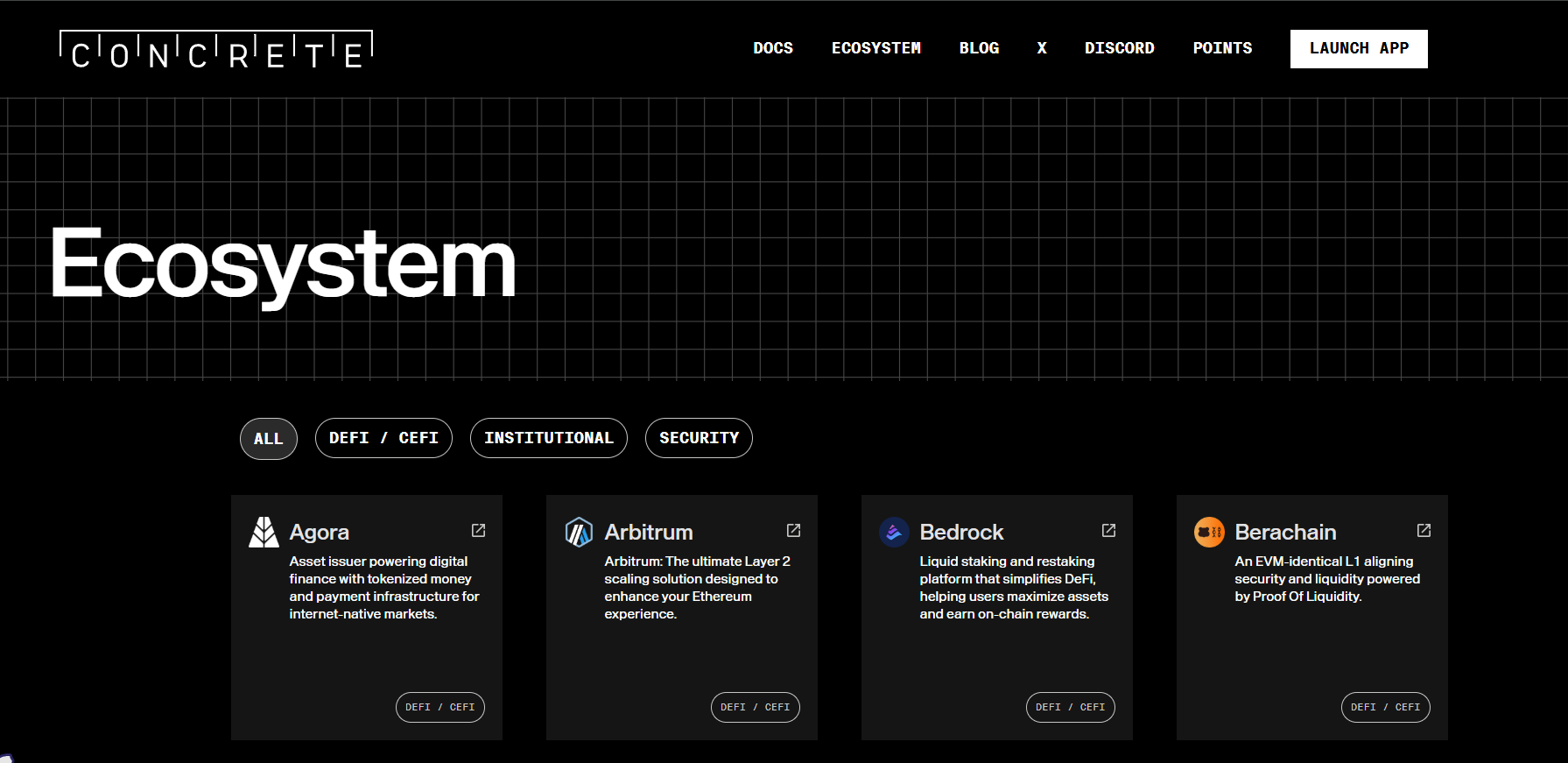Image resolution: width=1568 pixels, height=763 pixels.
Task: Click the Launch App button
Action: 1359,49
